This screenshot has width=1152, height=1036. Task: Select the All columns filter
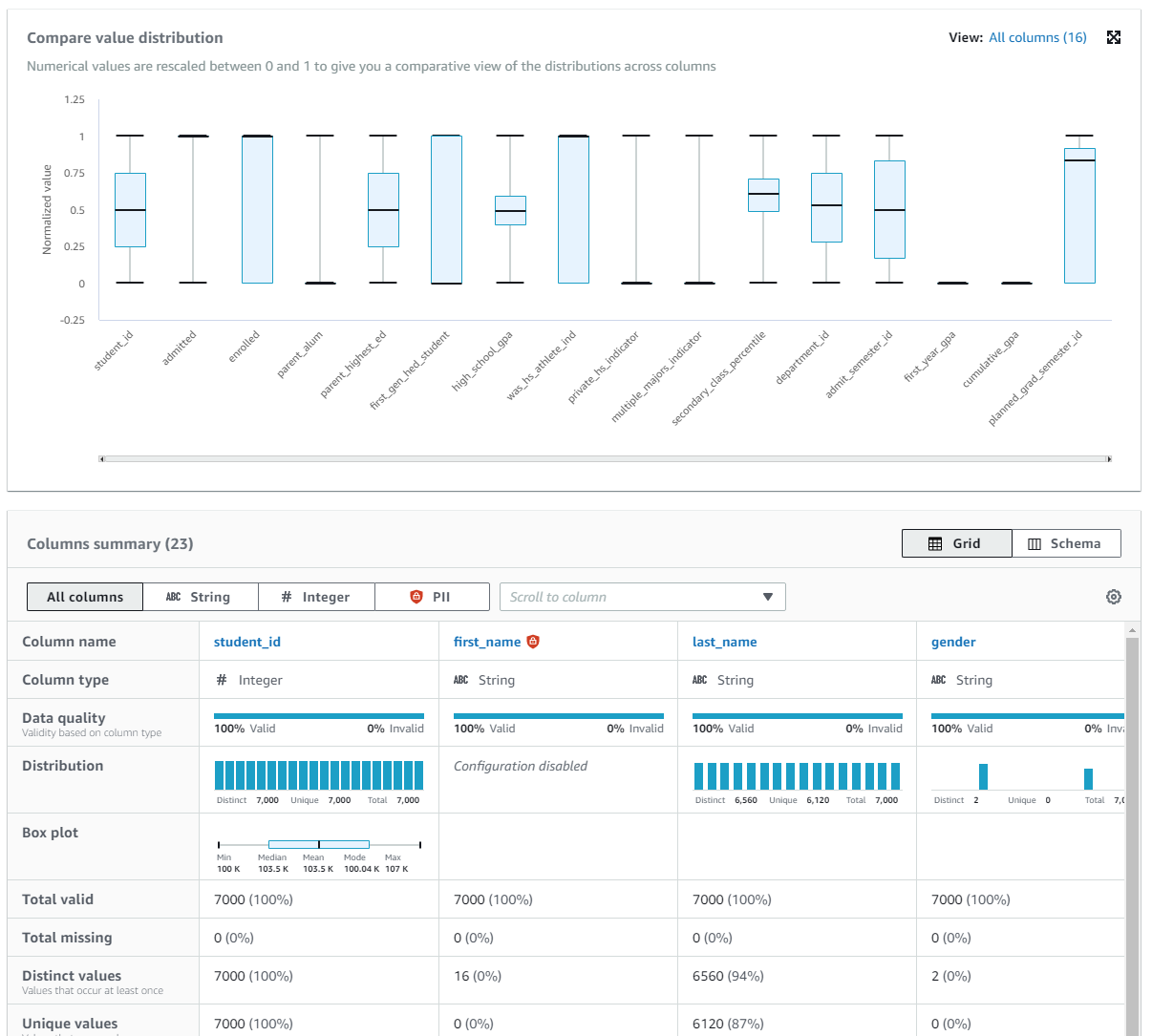coord(85,597)
